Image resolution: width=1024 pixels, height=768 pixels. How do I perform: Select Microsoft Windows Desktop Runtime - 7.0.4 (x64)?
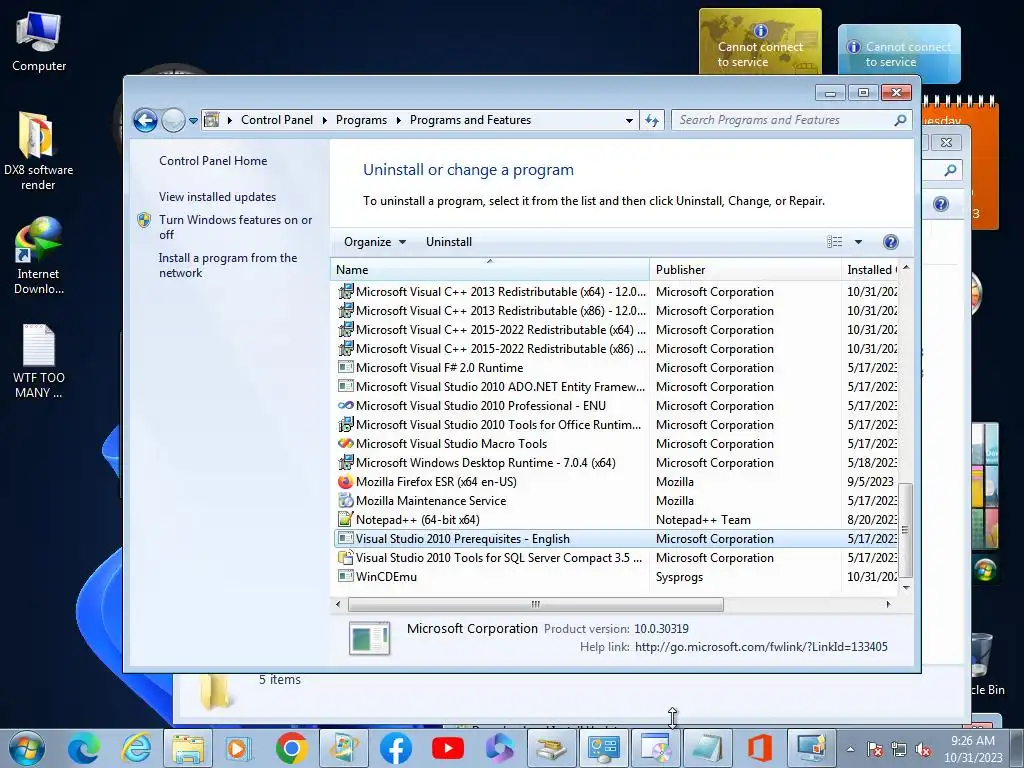tap(616, 462)
